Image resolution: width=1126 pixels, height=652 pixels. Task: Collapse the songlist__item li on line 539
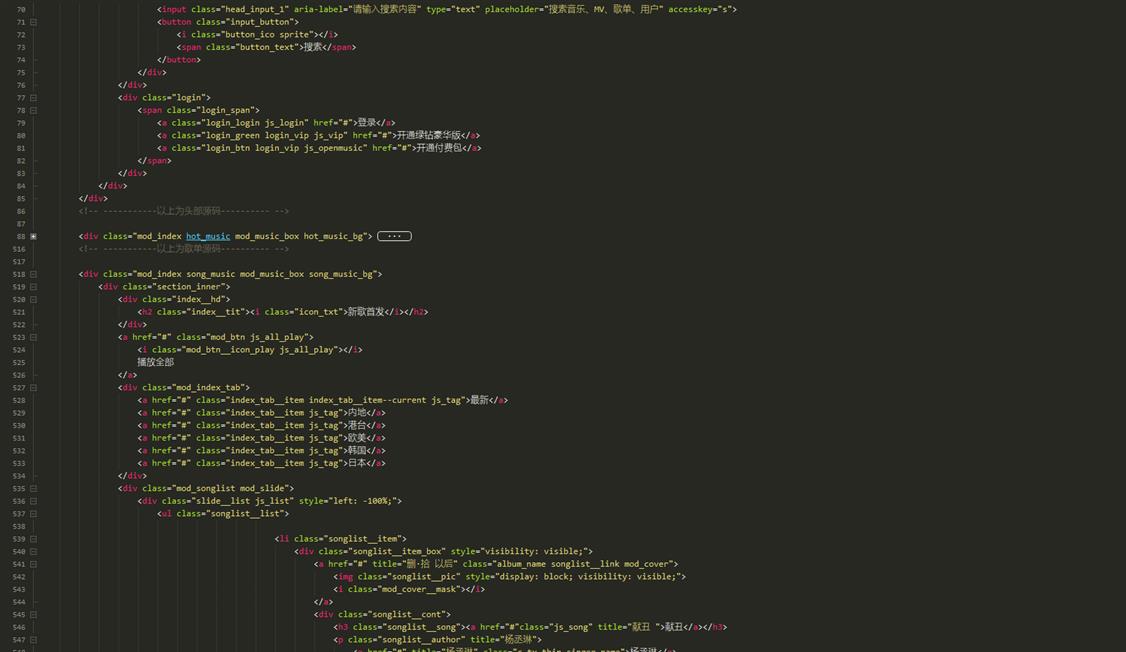point(34,539)
